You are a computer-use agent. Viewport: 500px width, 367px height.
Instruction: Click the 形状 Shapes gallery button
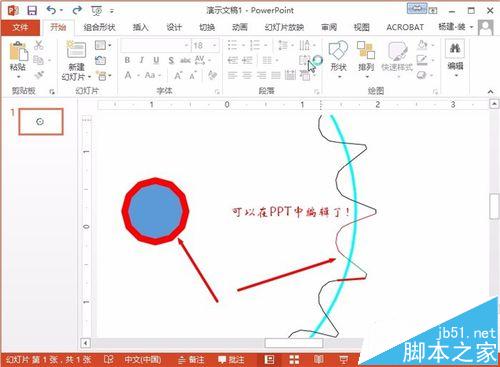(338, 59)
